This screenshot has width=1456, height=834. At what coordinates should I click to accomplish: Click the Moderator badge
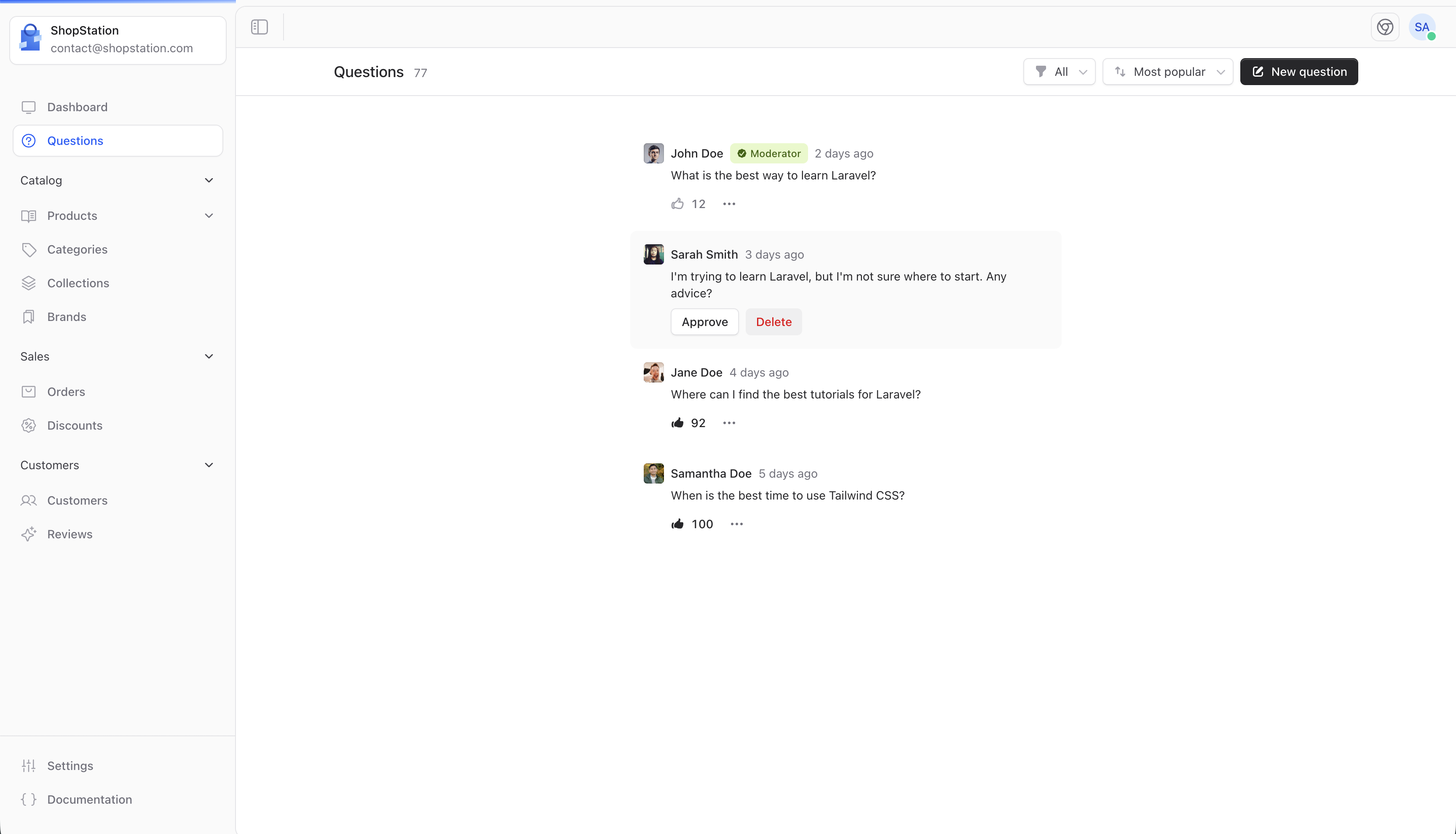click(x=769, y=153)
